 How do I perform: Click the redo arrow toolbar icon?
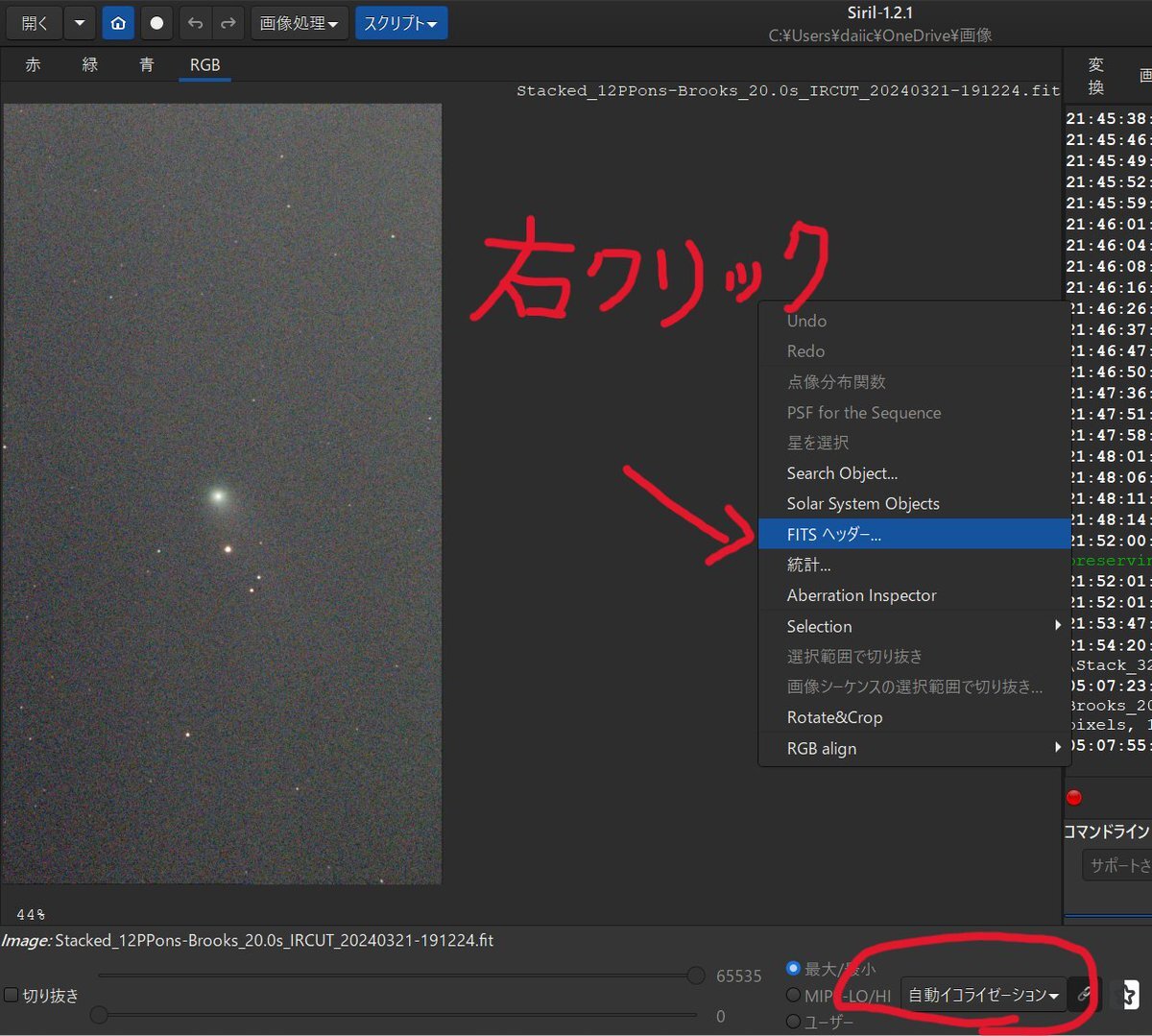pos(228,23)
